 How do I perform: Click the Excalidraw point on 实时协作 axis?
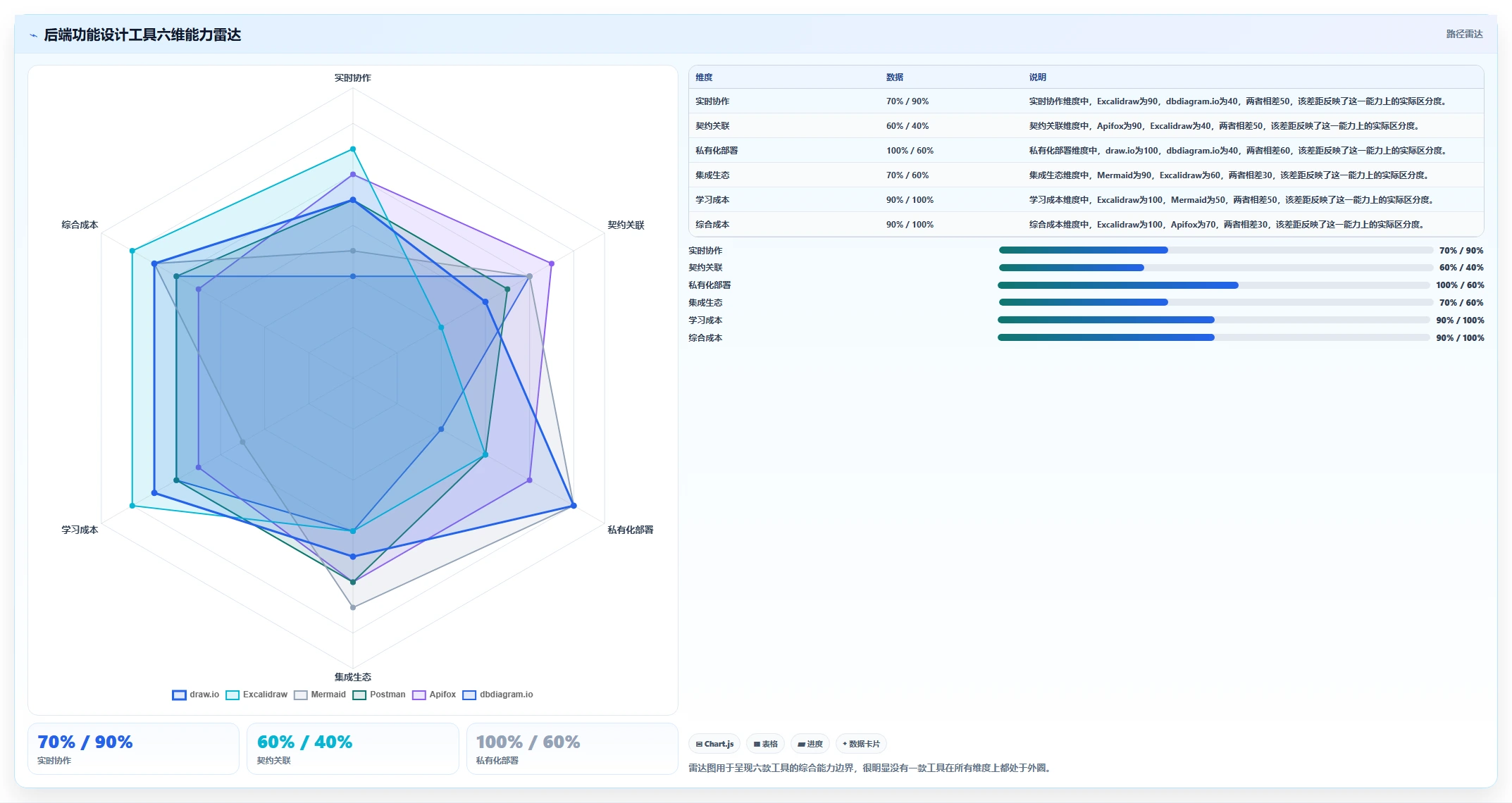[x=353, y=149]
